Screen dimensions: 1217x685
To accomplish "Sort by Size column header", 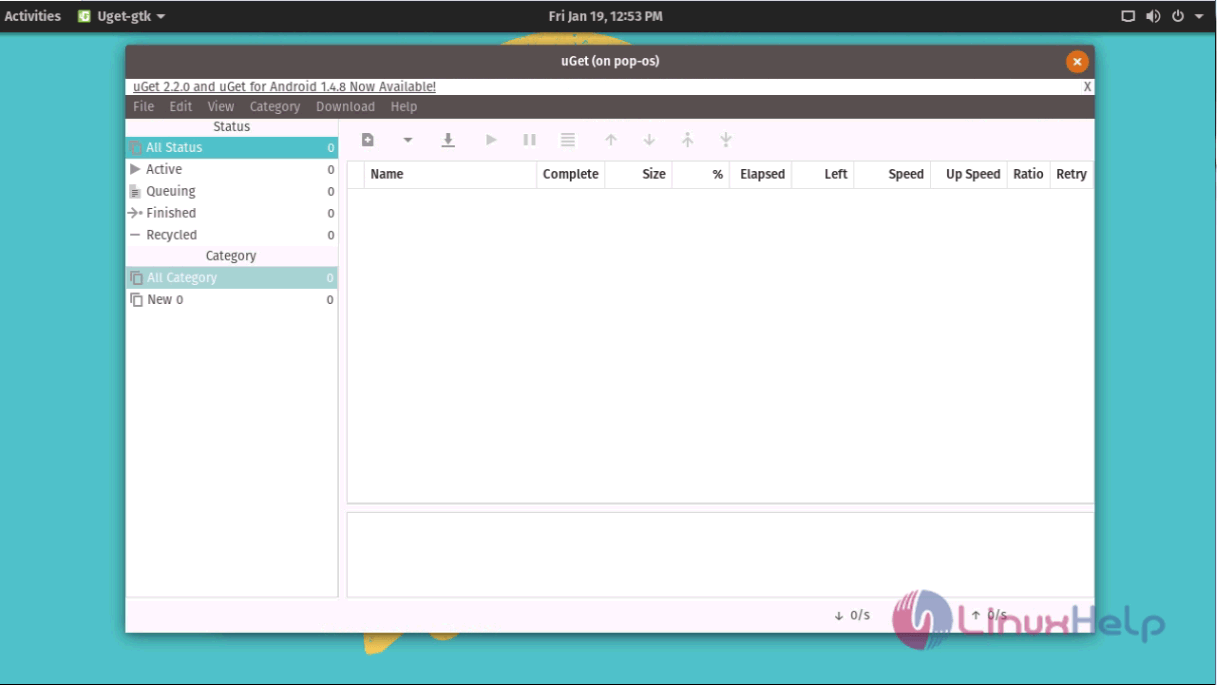I will click(x=639, y=174).
